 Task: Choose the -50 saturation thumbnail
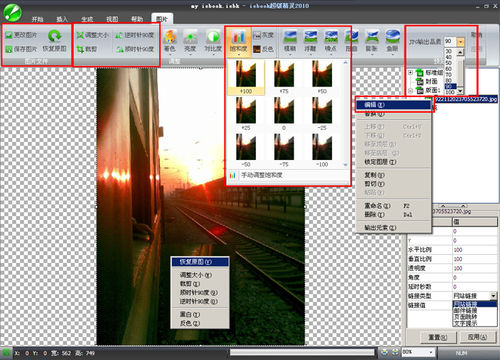point(246,151)
